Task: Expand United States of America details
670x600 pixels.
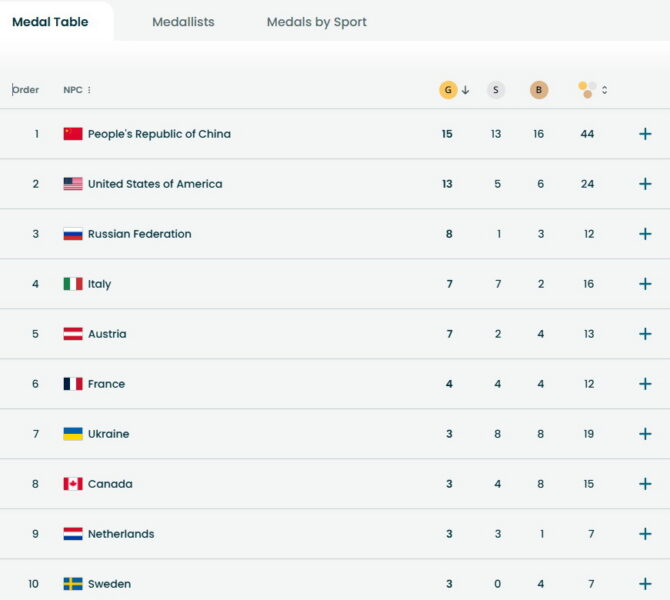Action: (x=645, y=184)
